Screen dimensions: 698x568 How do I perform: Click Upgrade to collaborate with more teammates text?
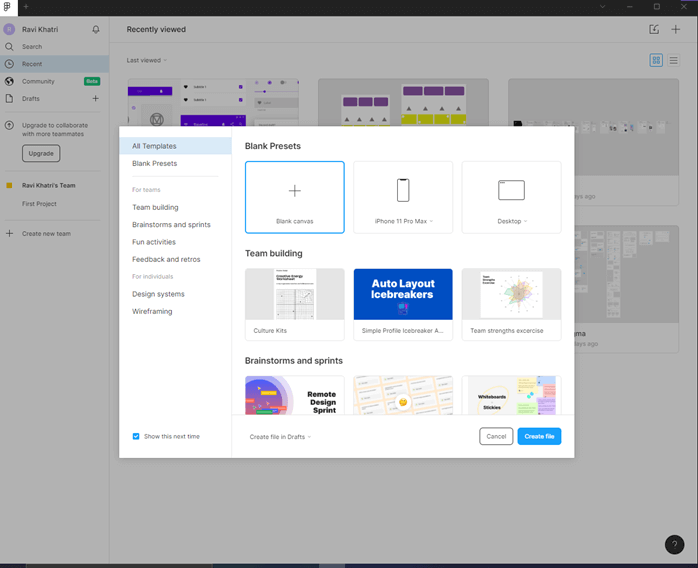point(55,130)
